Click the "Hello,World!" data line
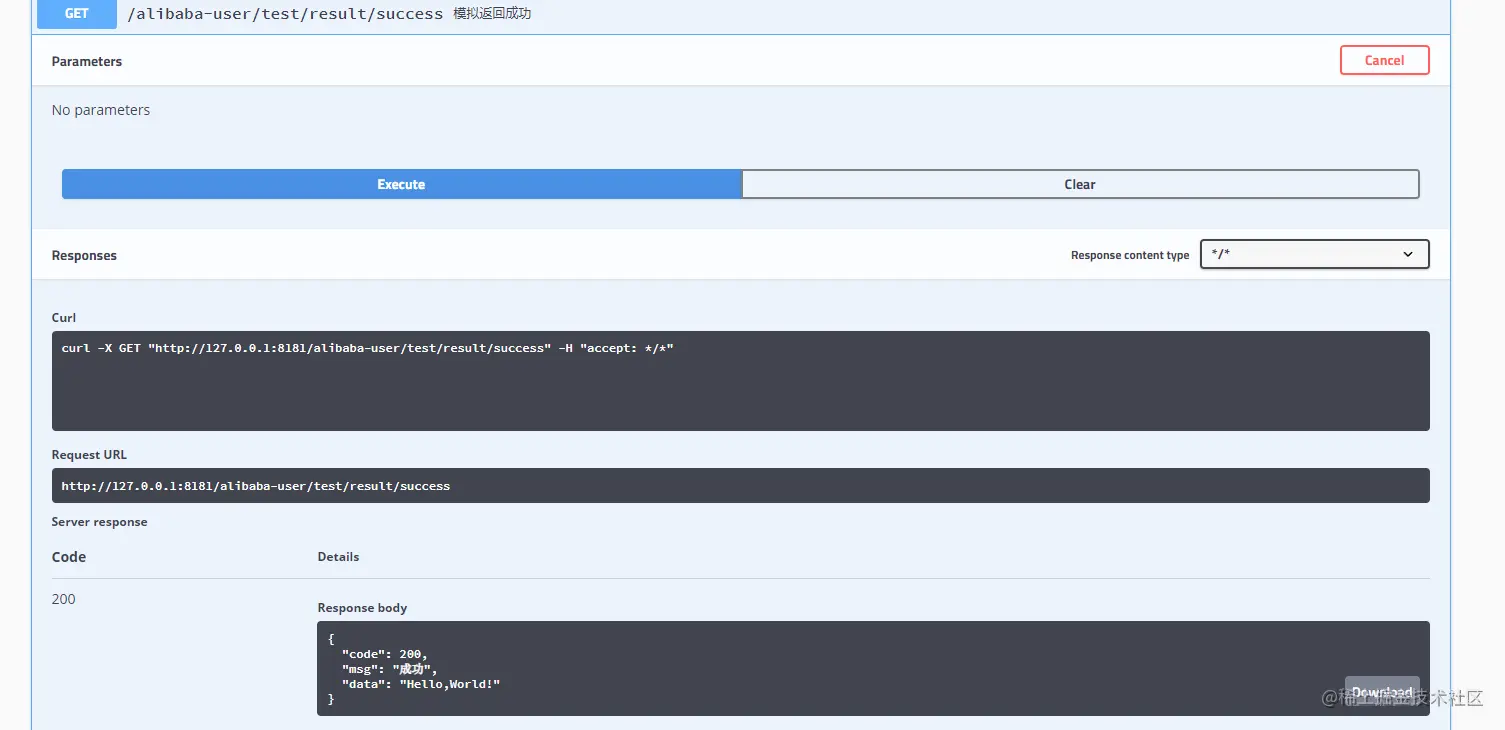1505x730 pixels. tap(420, 683)
